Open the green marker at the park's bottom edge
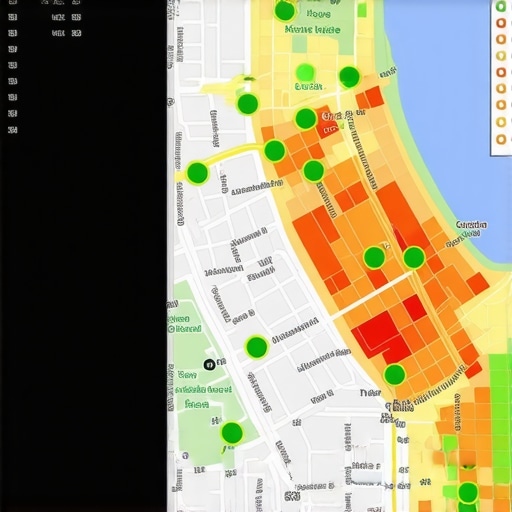The width and height of the screenshot is (512, 512). coord(232,433)
